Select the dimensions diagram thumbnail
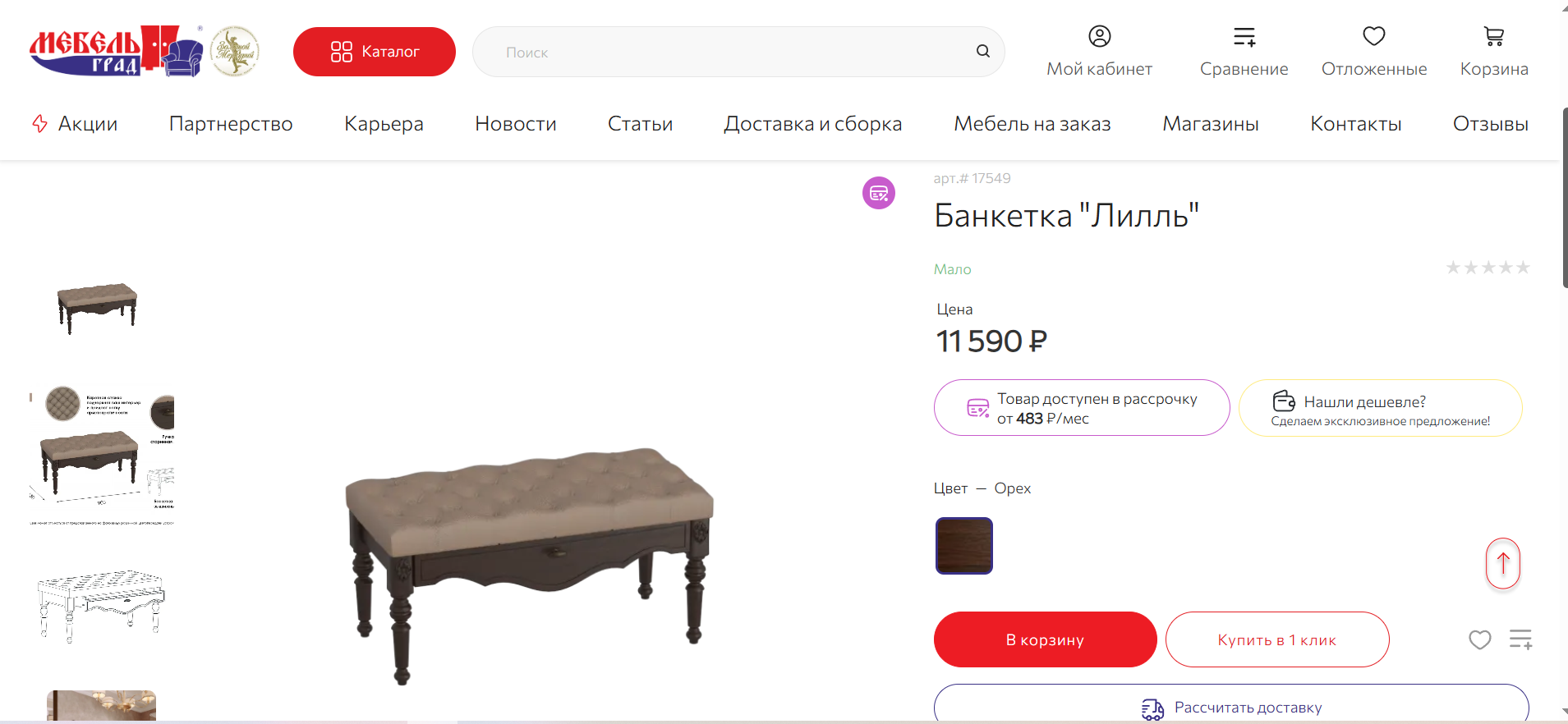 pos(102,606)
